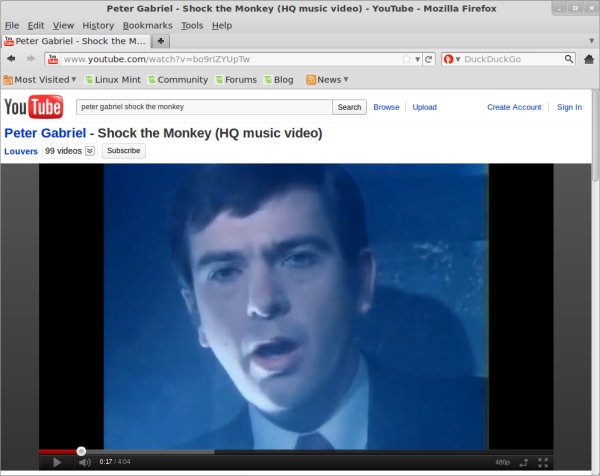Open the Linux Mint bookmark
This screenshot has height=476, width=600.
click(x=113, y=79)
